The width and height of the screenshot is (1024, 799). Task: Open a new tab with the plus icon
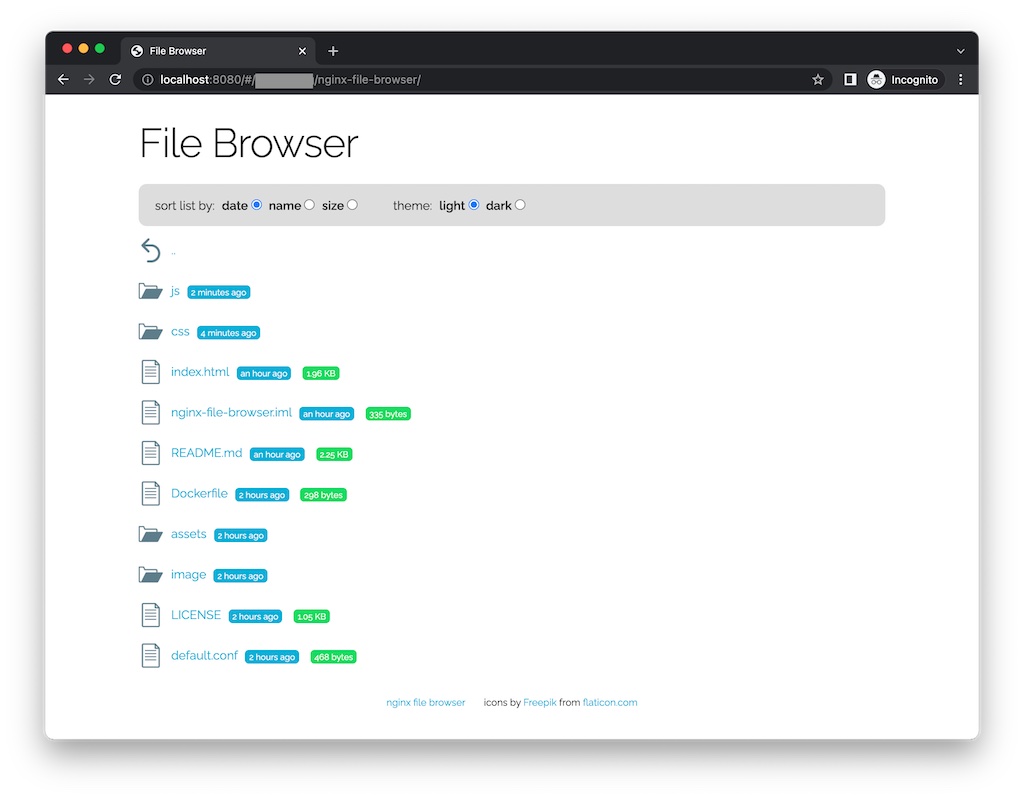(x=333, y=51)
